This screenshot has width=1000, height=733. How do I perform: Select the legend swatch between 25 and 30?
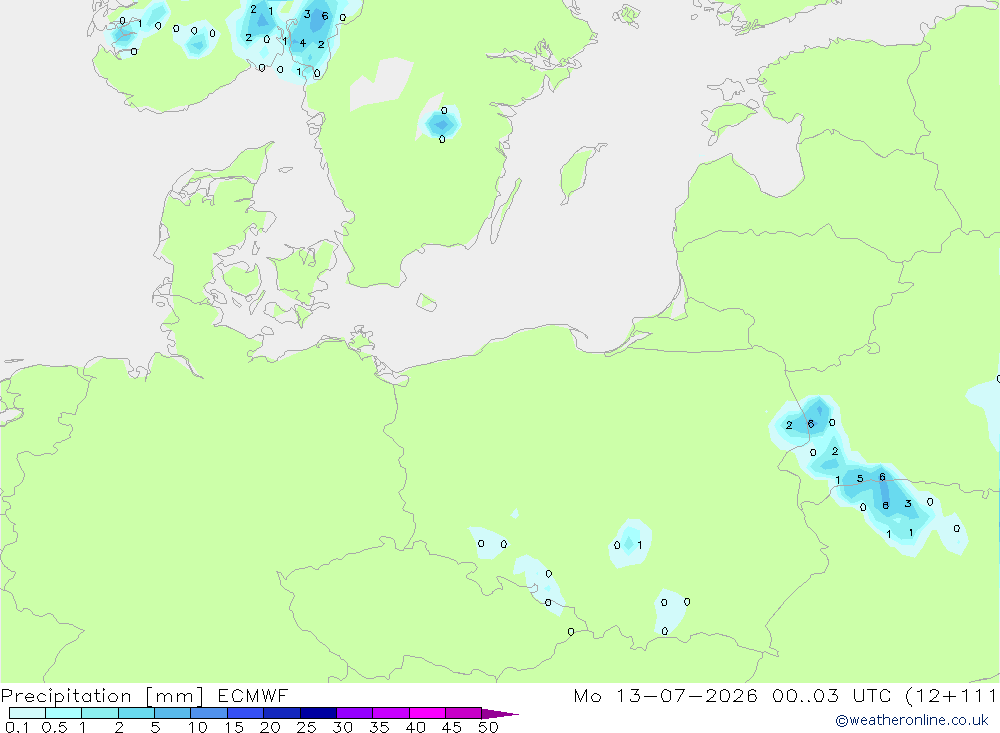point(318,713)
